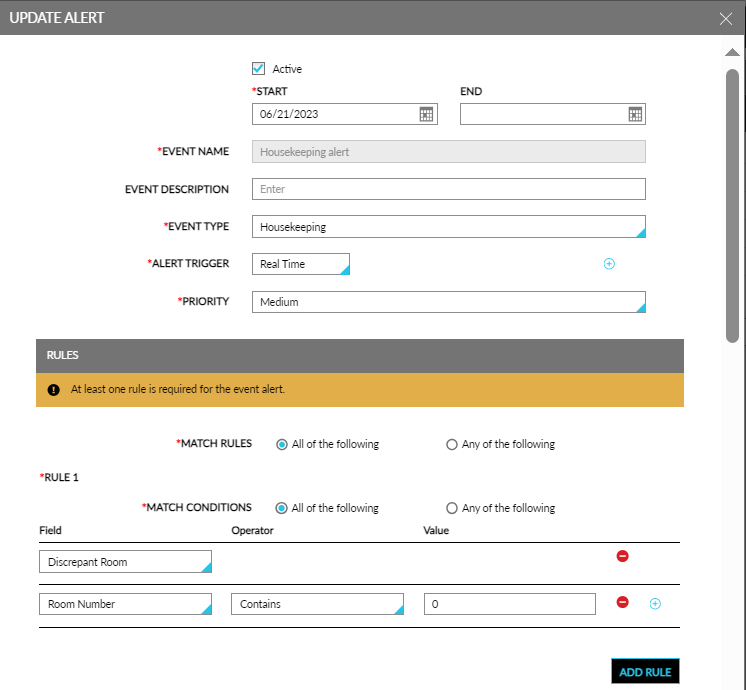Click the Value field containing 0
746x690 pixels.
[x=510, y=604]
